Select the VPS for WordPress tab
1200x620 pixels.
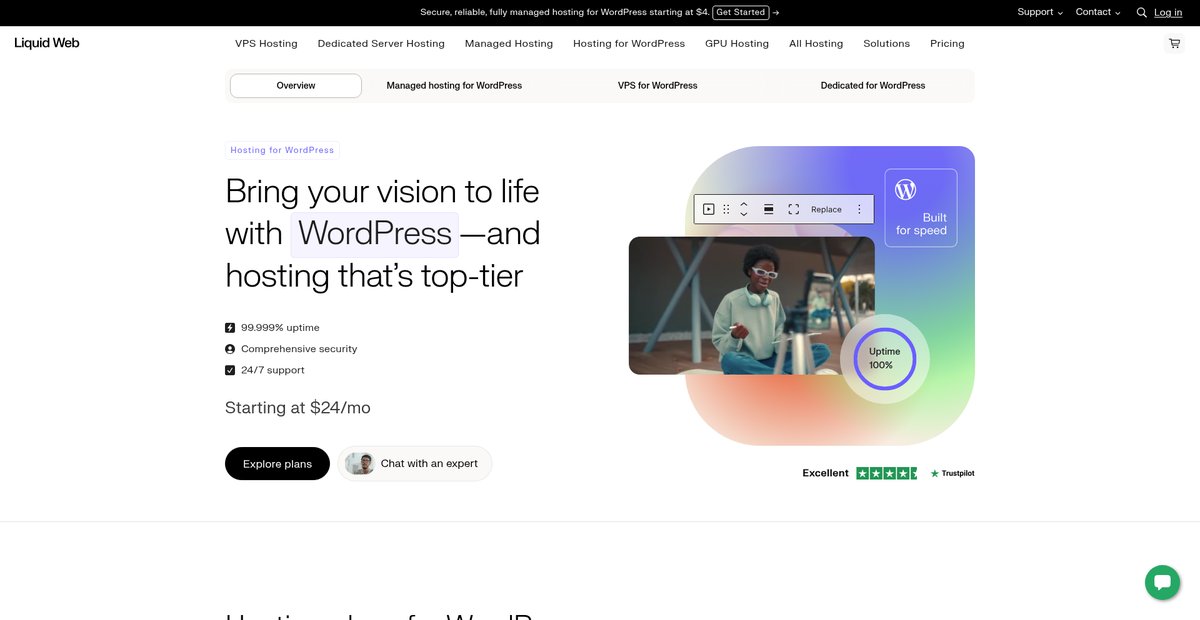657,86
